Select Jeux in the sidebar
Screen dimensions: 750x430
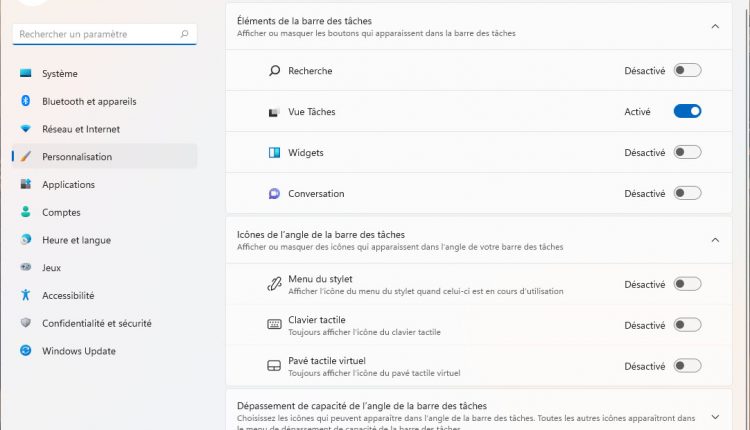[51, 268]
